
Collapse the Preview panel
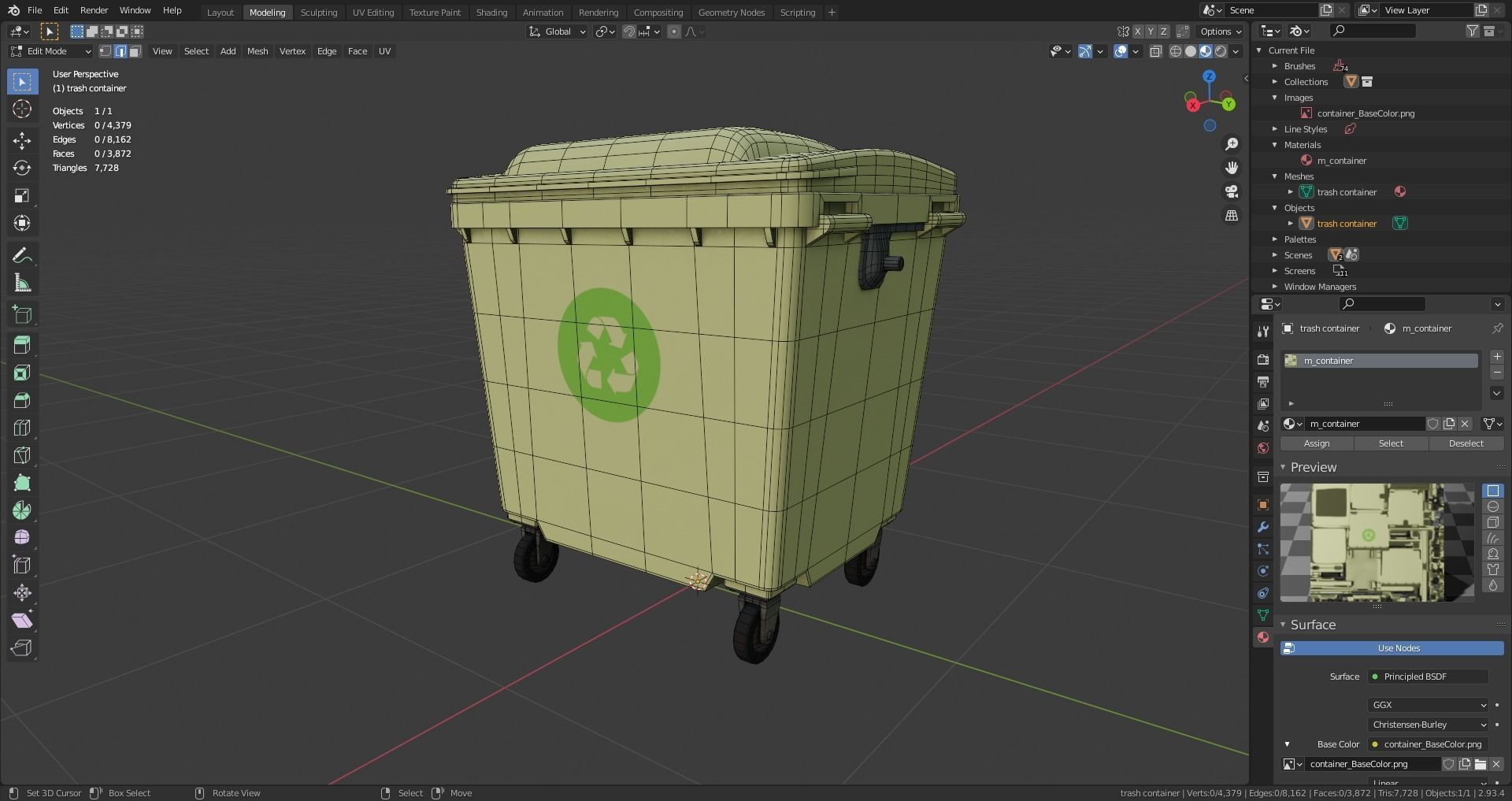pyautogui.click(x=1283, y=467)
